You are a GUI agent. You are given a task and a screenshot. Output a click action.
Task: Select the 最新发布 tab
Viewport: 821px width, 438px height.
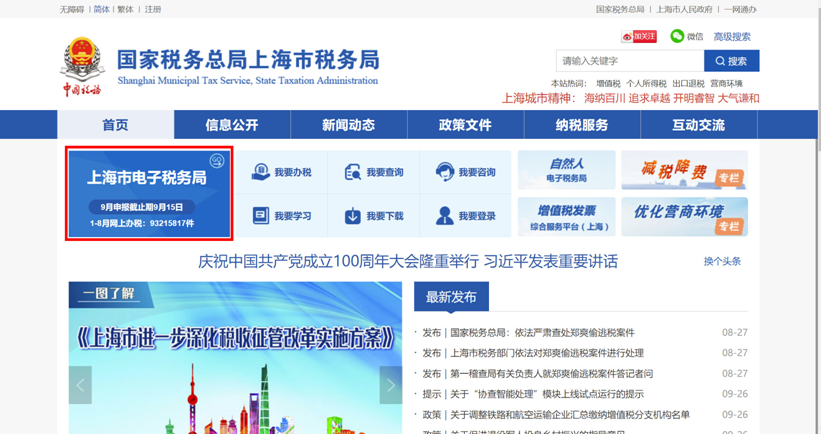click(451, 297)
